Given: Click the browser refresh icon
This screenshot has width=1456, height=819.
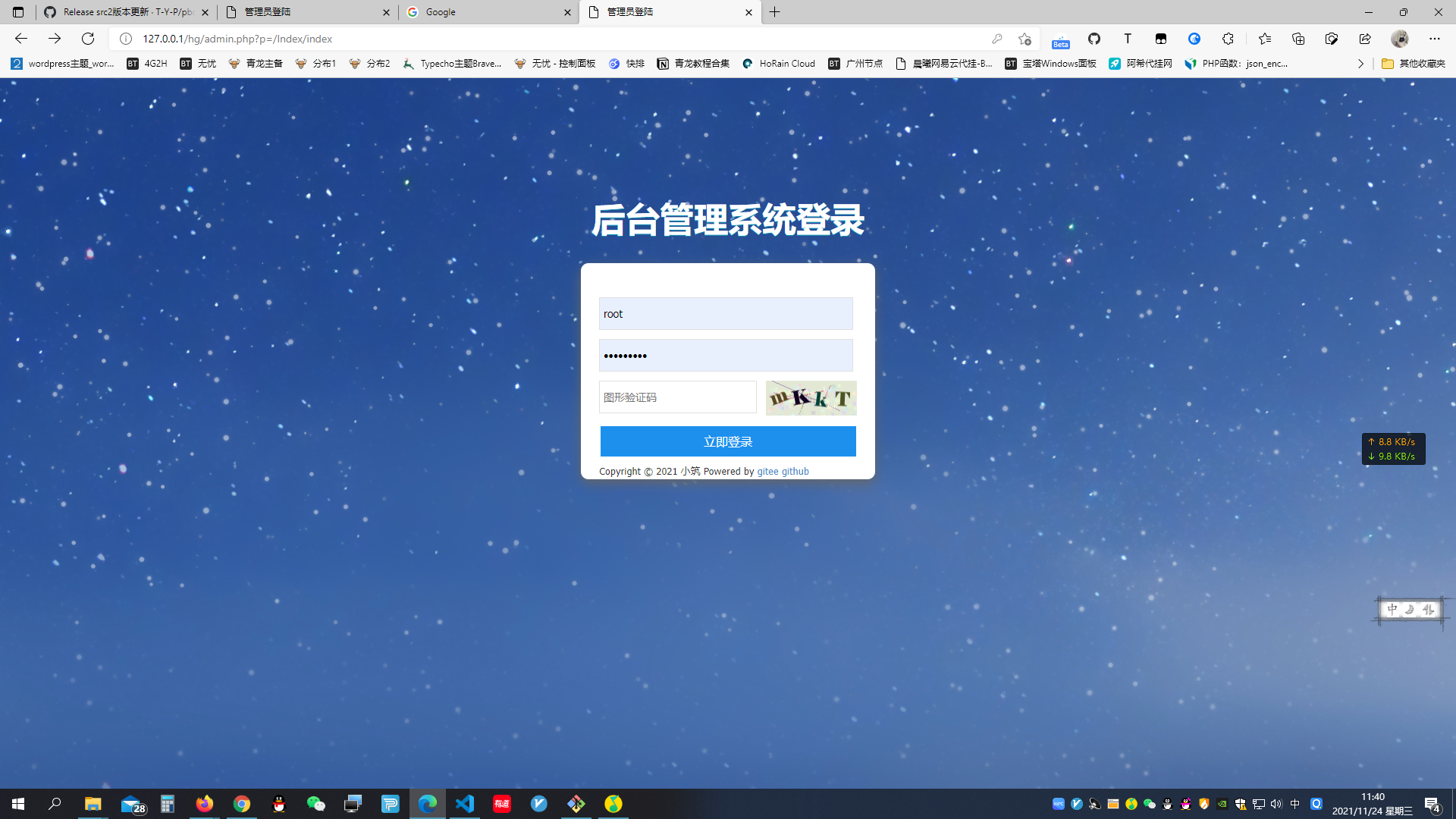Looking at the screenshot, I should coord(88,39).
